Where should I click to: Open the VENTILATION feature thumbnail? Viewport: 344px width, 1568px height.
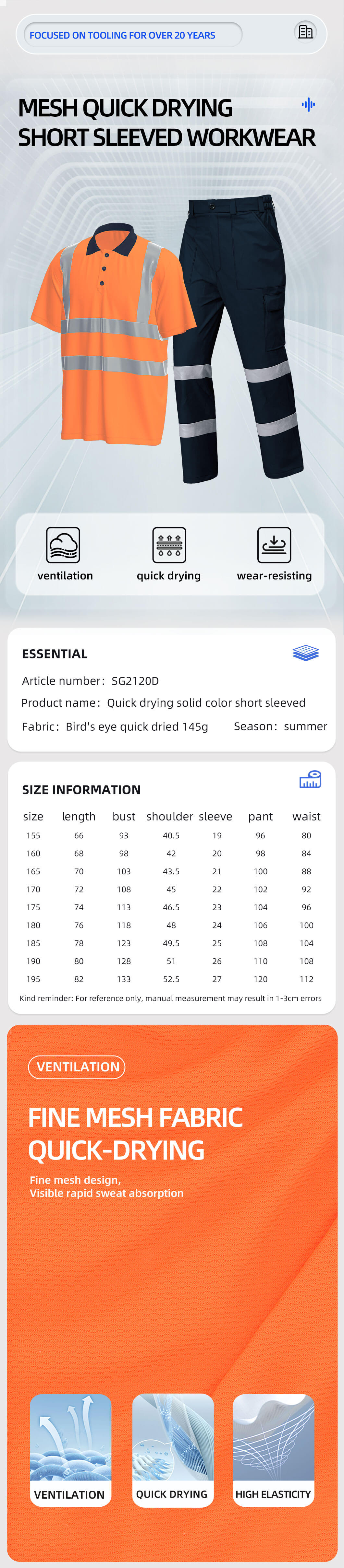71,1450
